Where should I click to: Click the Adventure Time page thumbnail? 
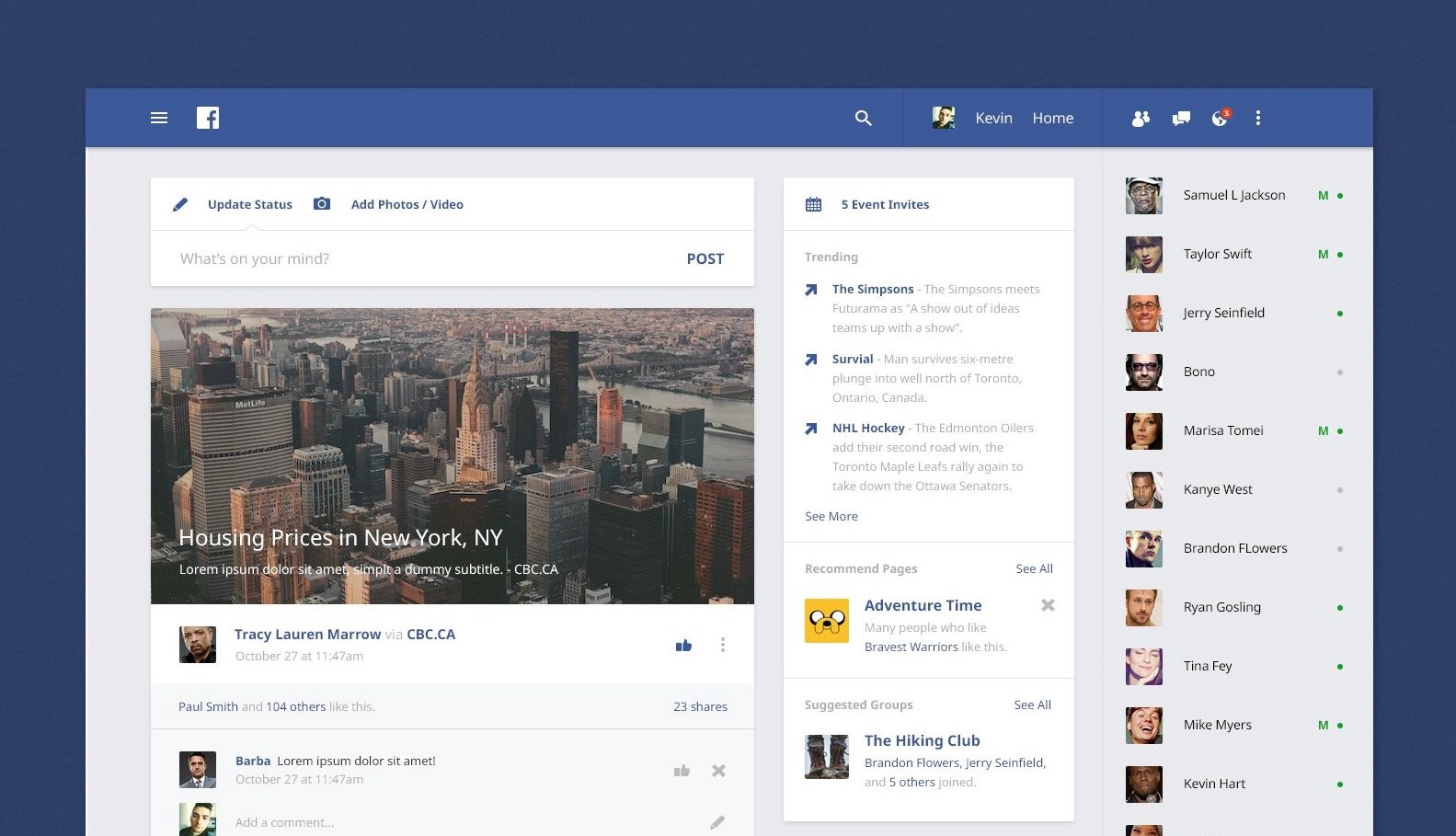tap(827, 621)
